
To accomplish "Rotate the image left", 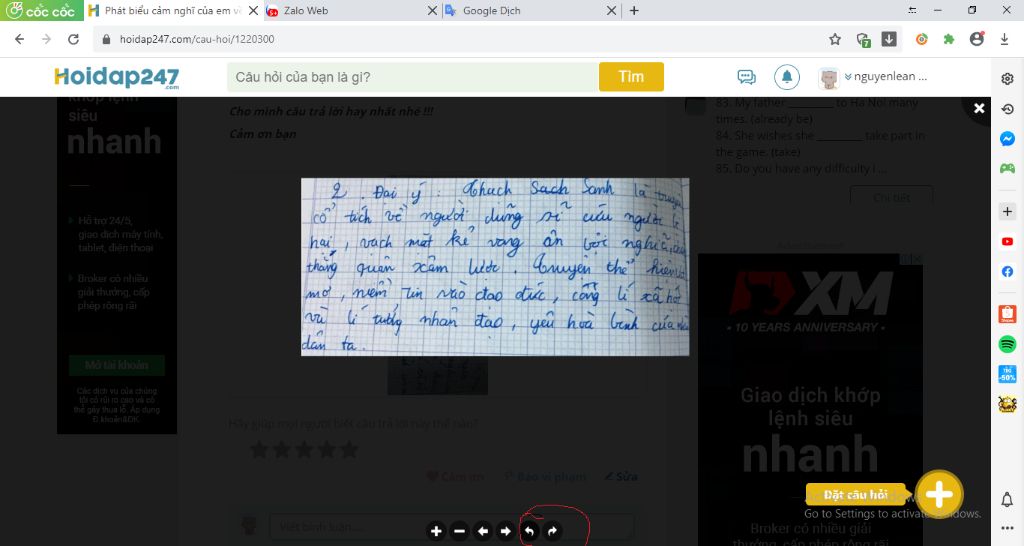I will 529,531.
